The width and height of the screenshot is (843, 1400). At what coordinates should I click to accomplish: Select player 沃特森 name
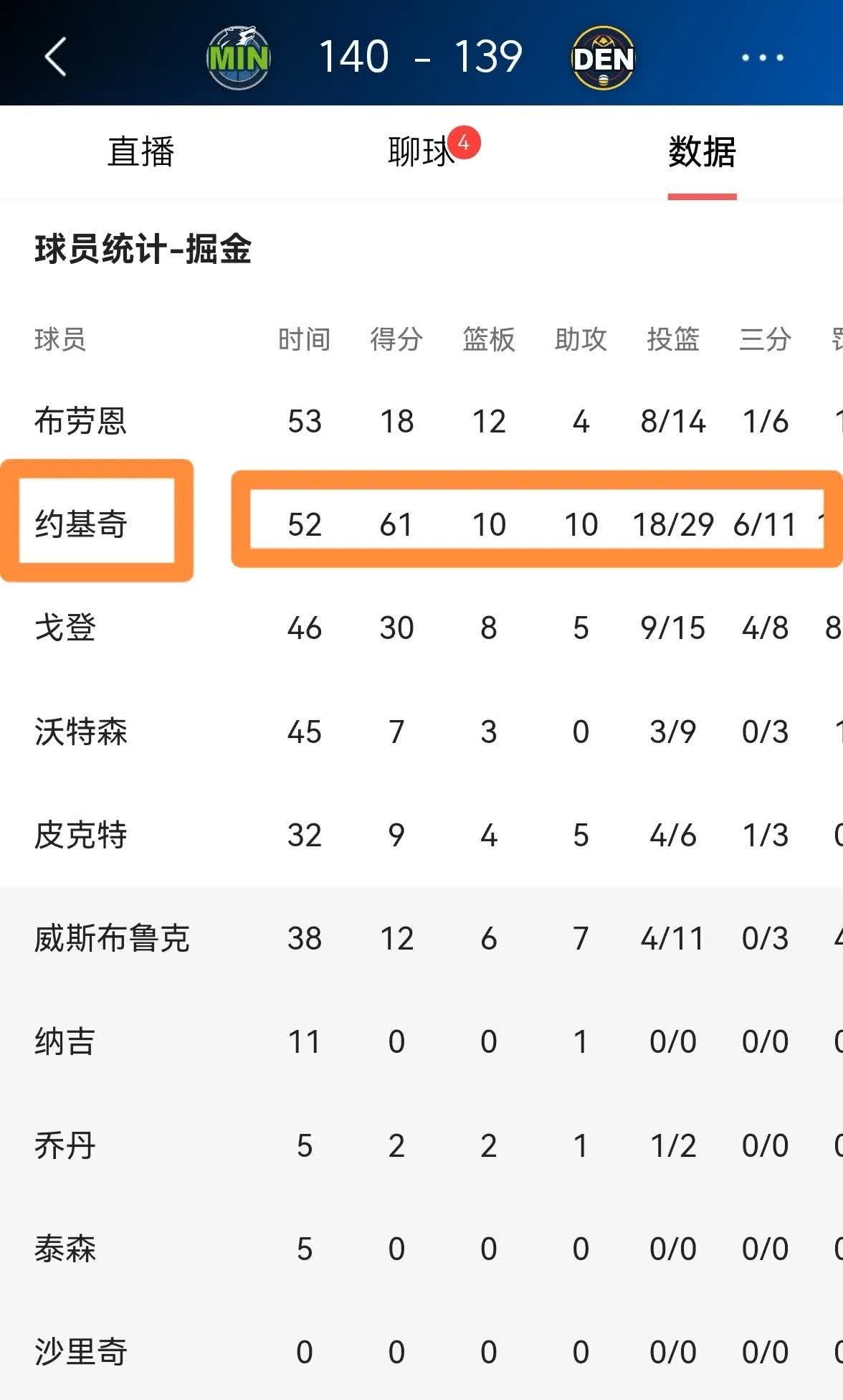click(x=81, y=732)
